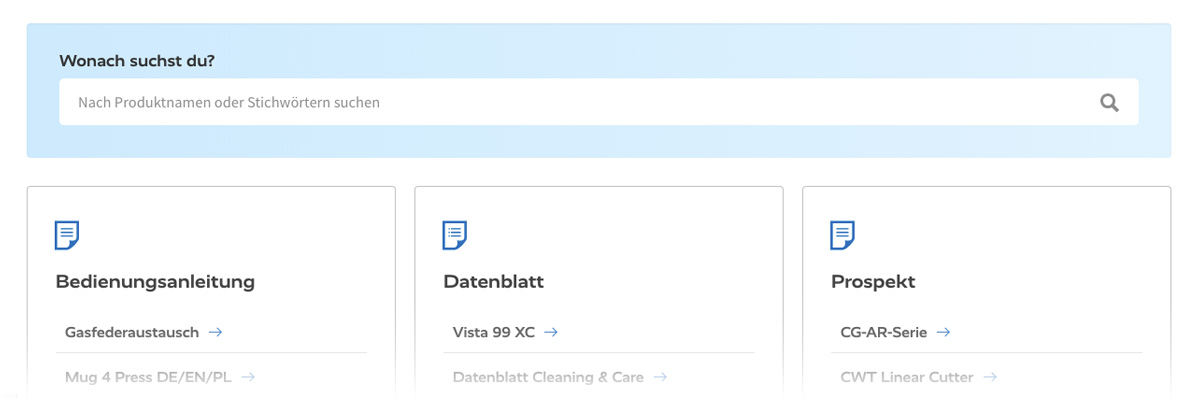Image resolution: width=1200 pixels, height=400 pixels.
Task: Open Datenblatt Cleaning & Care link
Action: pos(548,377)
